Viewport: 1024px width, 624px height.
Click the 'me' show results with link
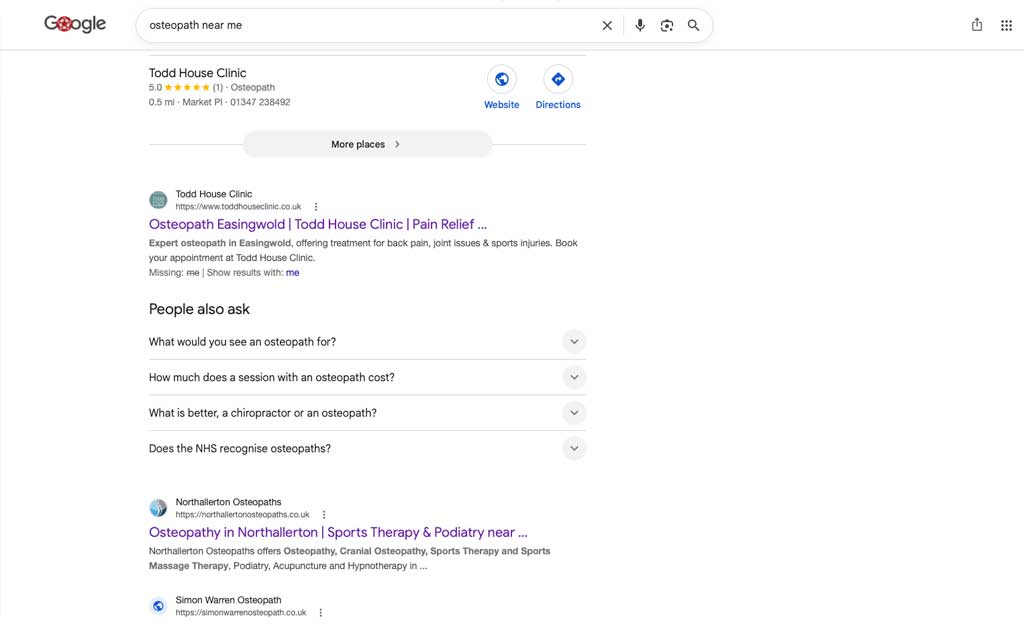pos(293,273)
